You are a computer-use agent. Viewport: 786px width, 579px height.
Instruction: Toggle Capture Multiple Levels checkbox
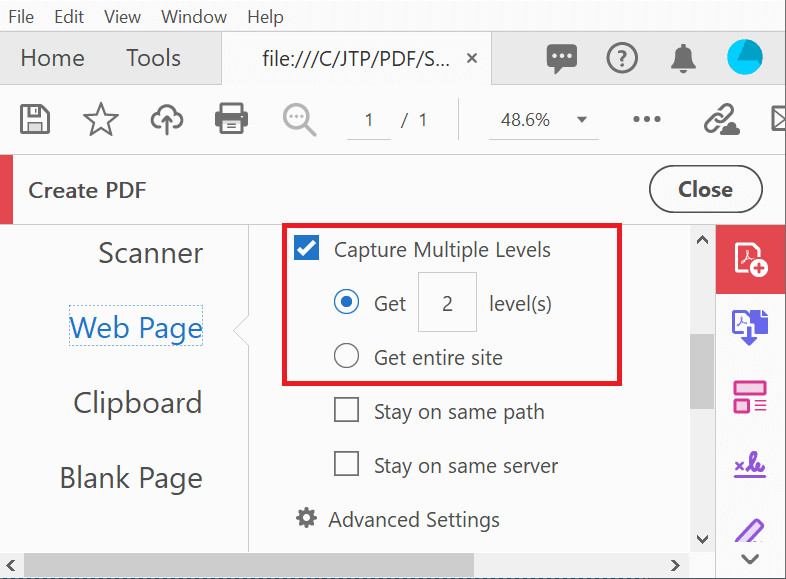(x=306, y=248)
